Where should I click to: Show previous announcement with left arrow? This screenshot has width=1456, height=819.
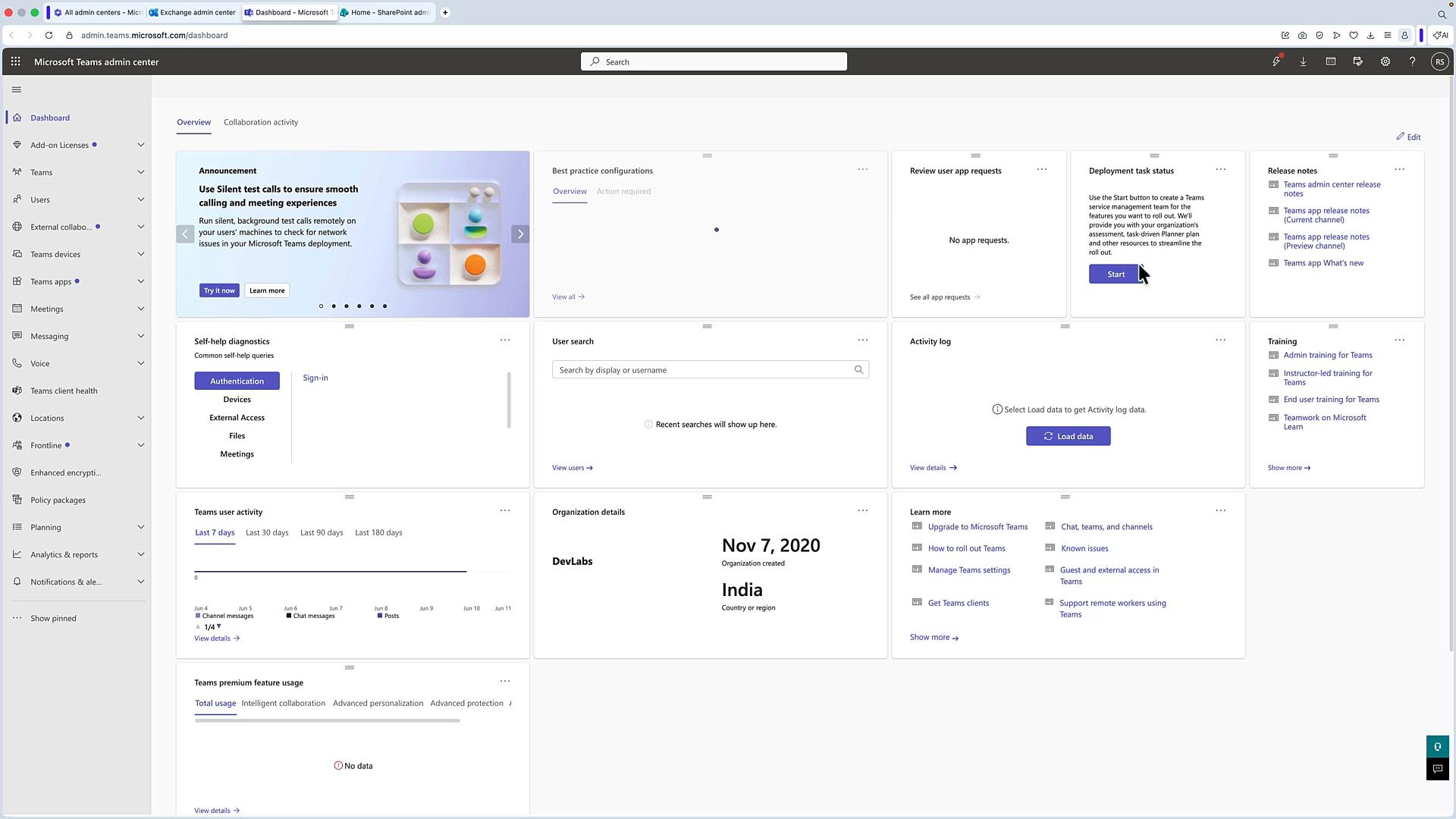coord(185,234)
